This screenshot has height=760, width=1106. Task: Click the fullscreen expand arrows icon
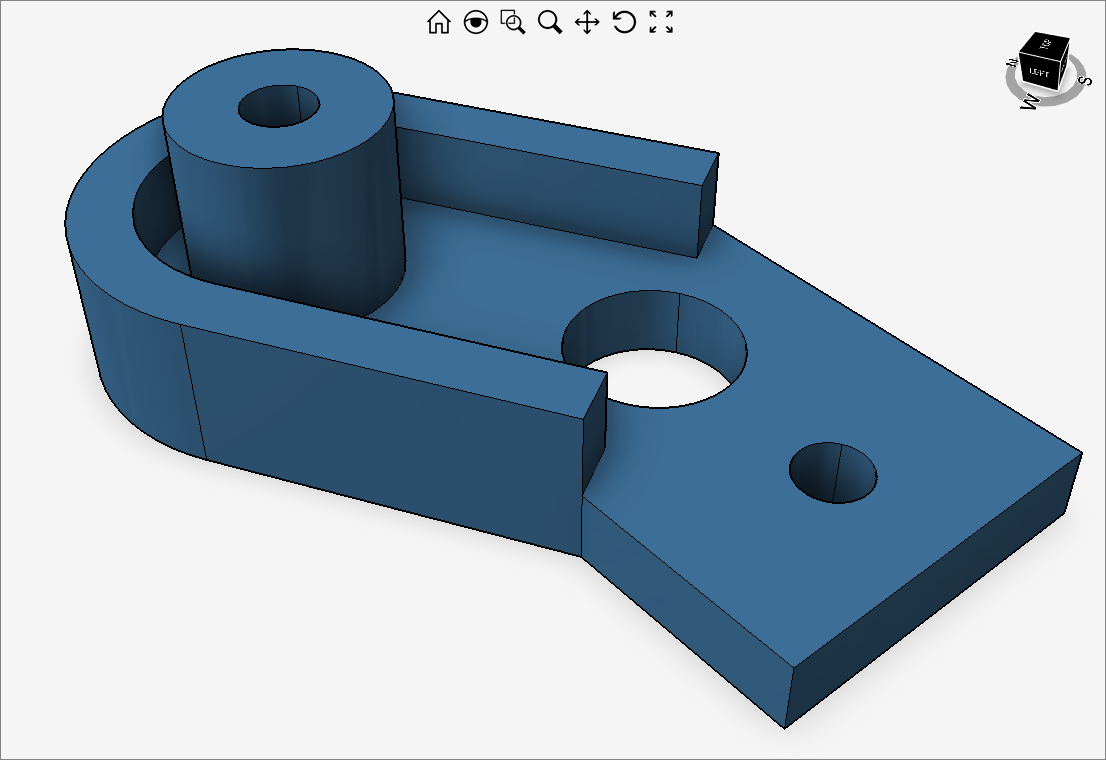pos(661,22)
